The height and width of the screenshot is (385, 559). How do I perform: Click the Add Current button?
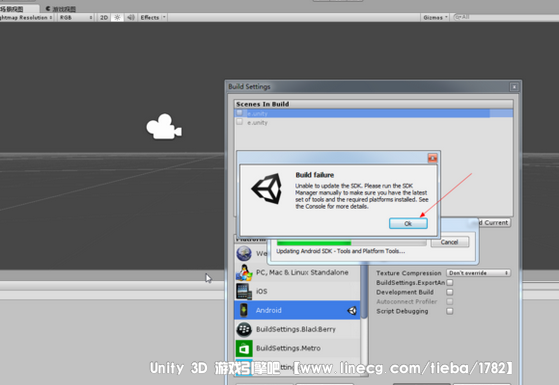[493, 222]
